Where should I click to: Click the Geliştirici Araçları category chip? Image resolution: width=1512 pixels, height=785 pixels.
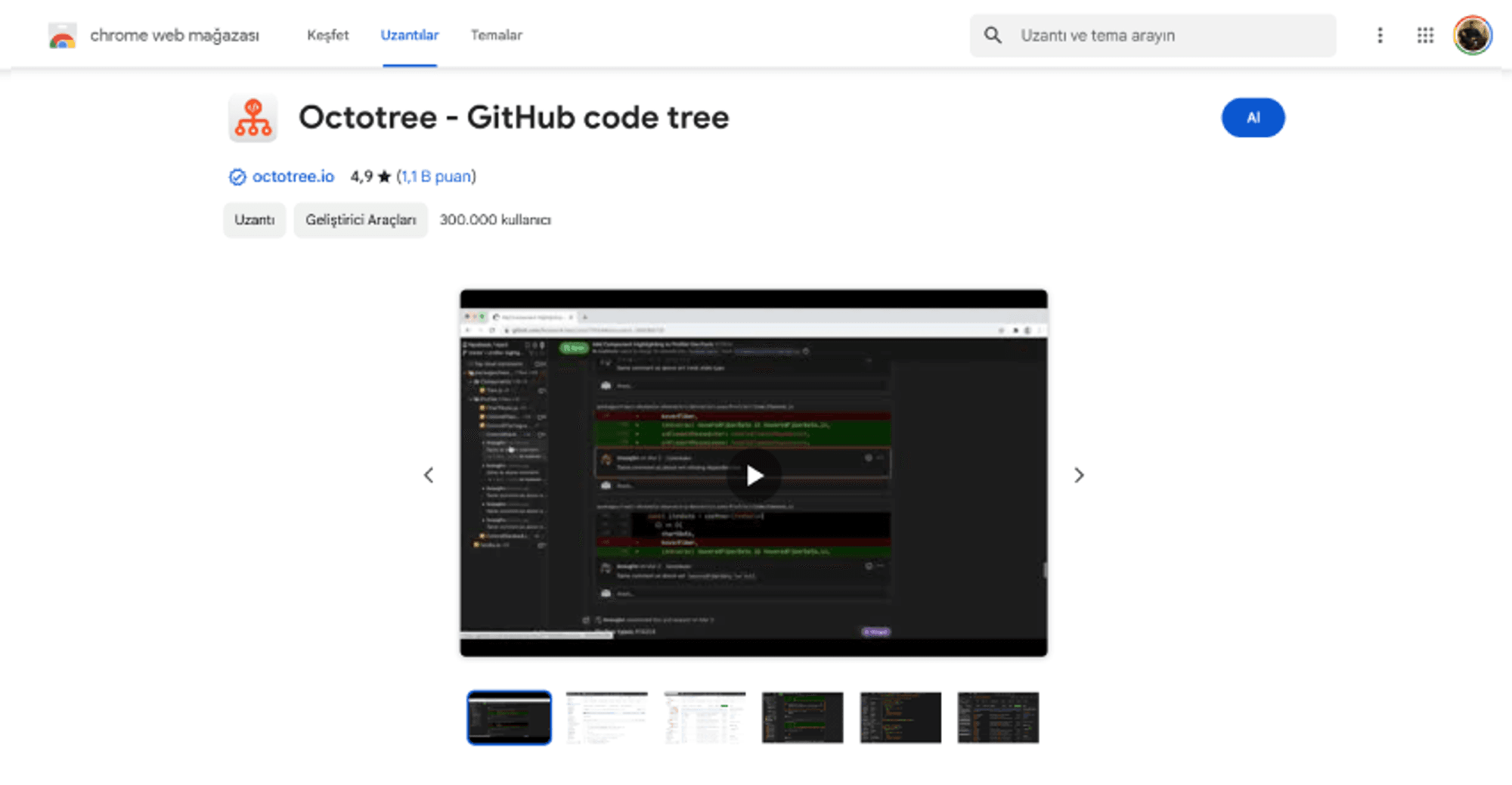361,220
